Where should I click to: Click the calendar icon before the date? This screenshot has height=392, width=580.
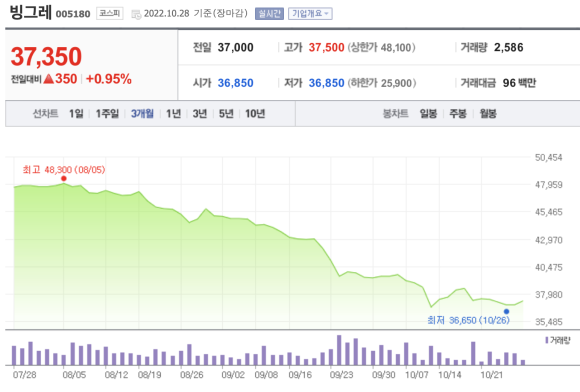(136, 14)
